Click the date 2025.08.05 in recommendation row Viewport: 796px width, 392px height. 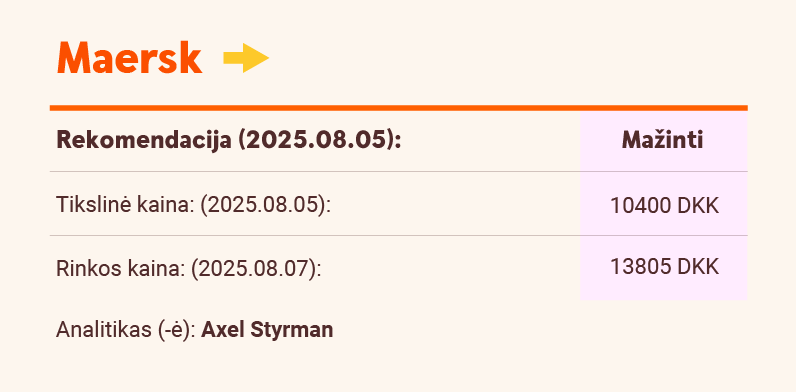[316, 140]
